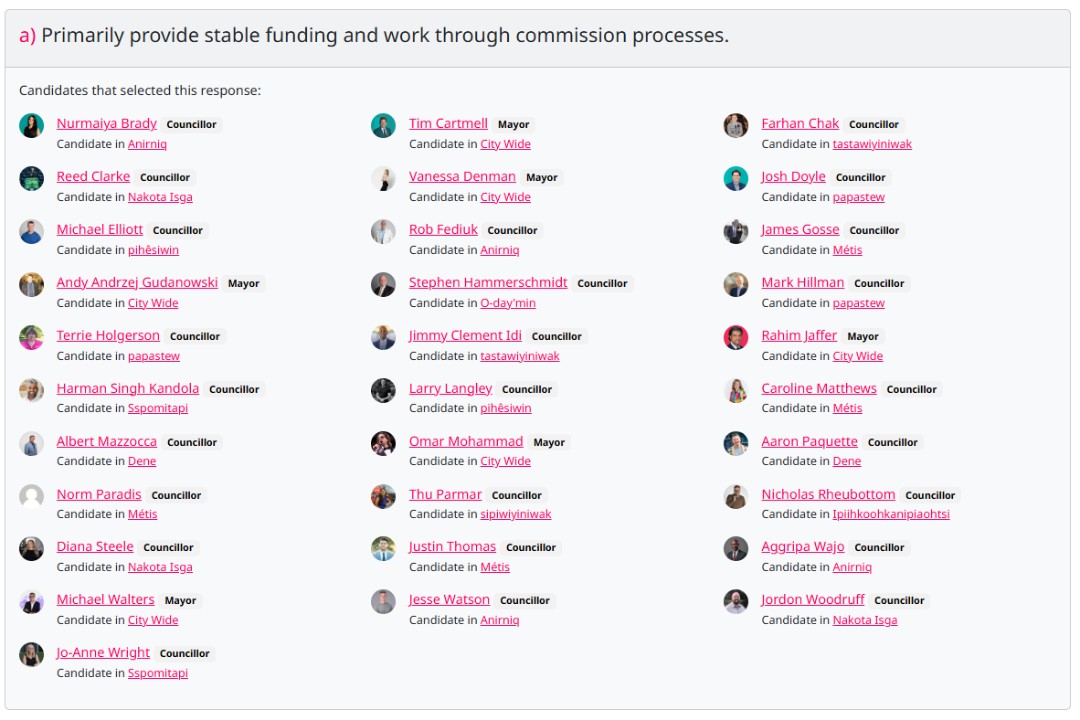This screenshot has width=1080, height=720.
Task: Go to Caroline Matthews' profile link
Action: 819,389
